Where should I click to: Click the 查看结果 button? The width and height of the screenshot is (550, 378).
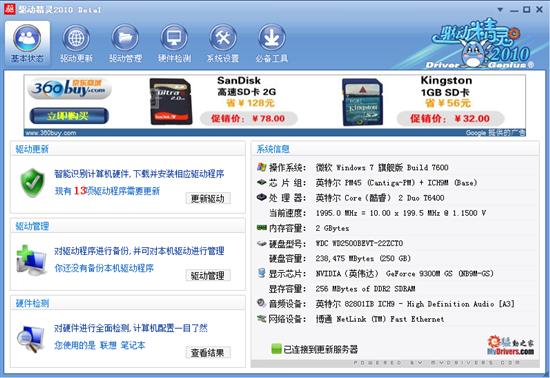coord(208,352)
